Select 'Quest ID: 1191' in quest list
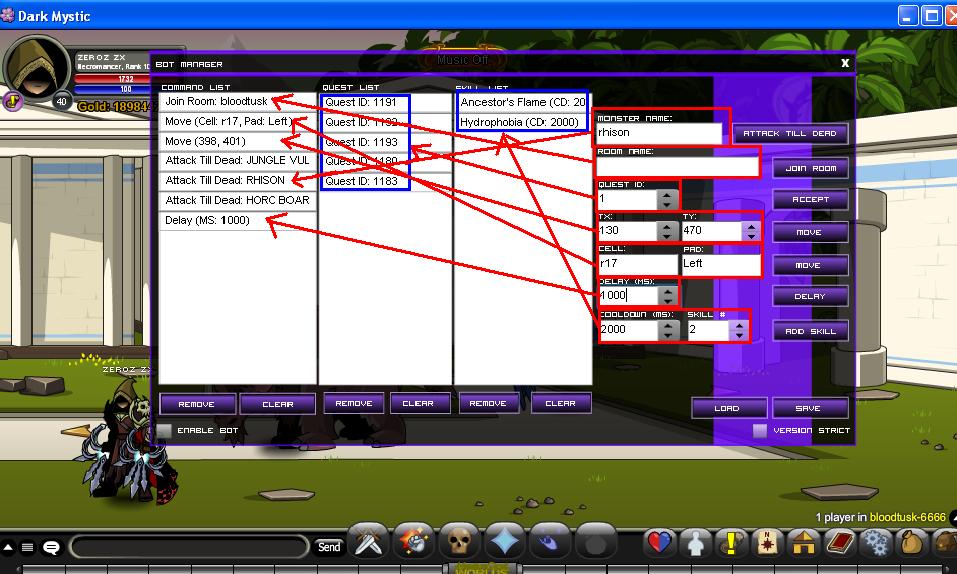Screen dimensions: 957x574 pos(386,102)
